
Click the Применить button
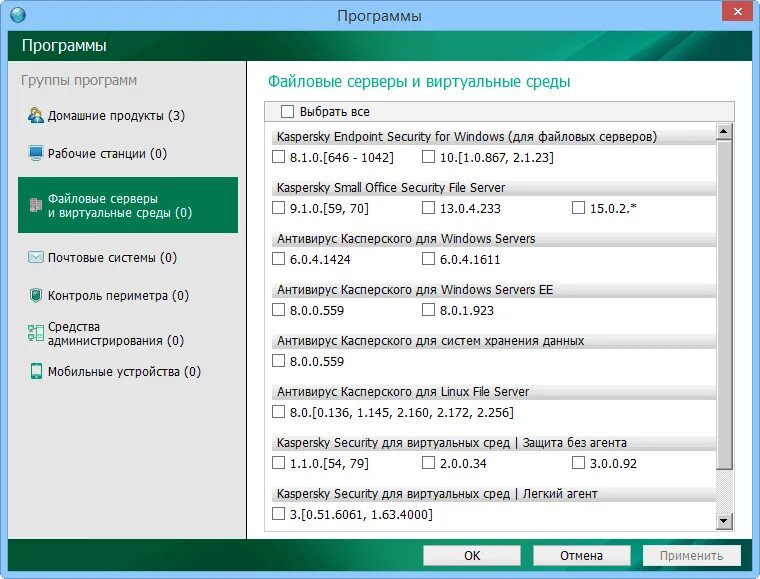(x=692, y=555)
